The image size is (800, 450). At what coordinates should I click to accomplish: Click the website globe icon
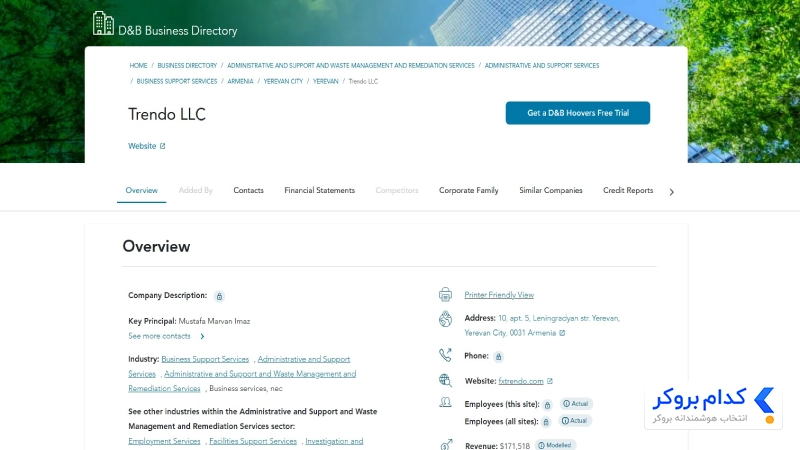click(445, 380)
